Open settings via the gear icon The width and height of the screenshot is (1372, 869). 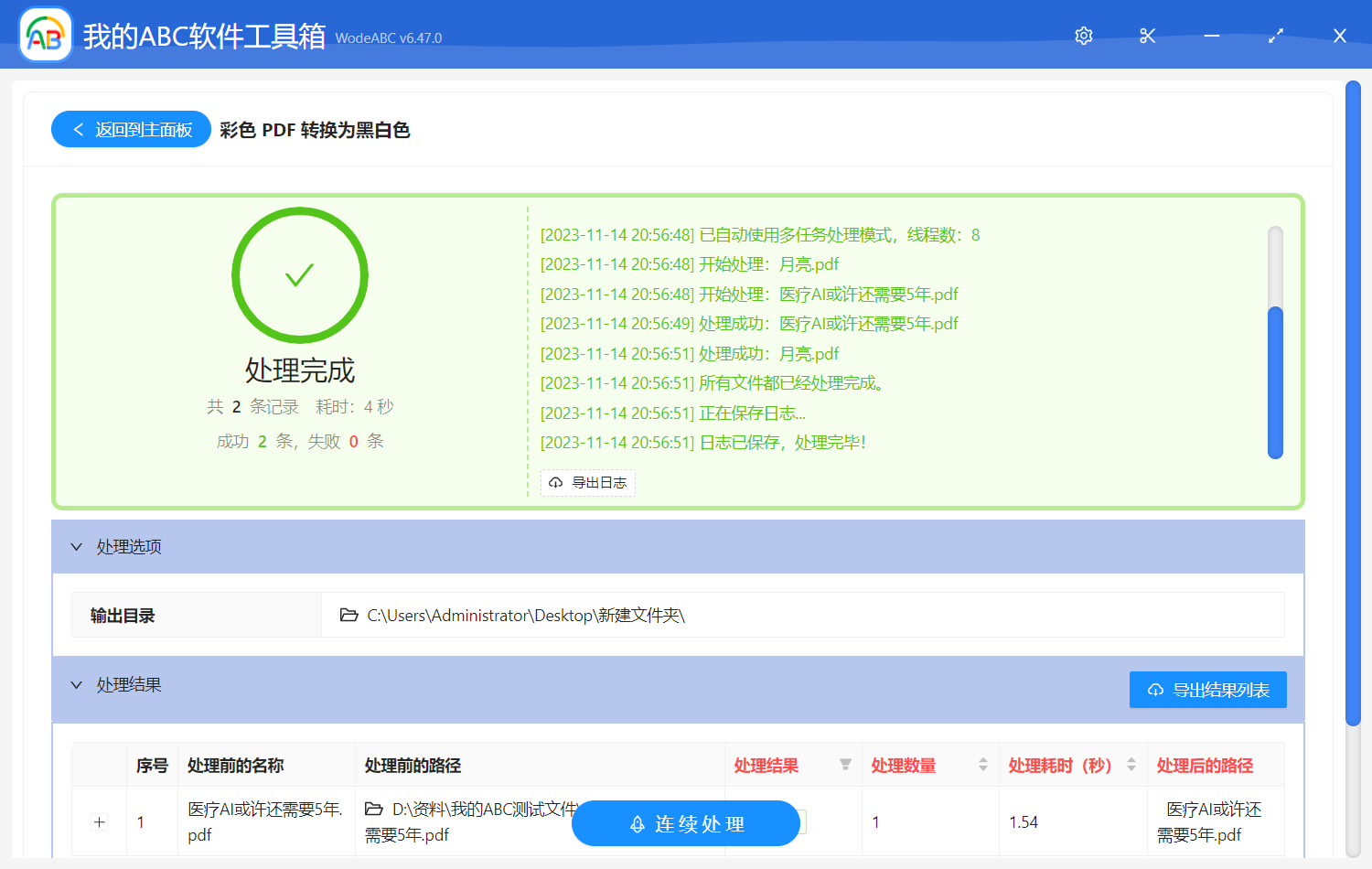pos(1083,36)
